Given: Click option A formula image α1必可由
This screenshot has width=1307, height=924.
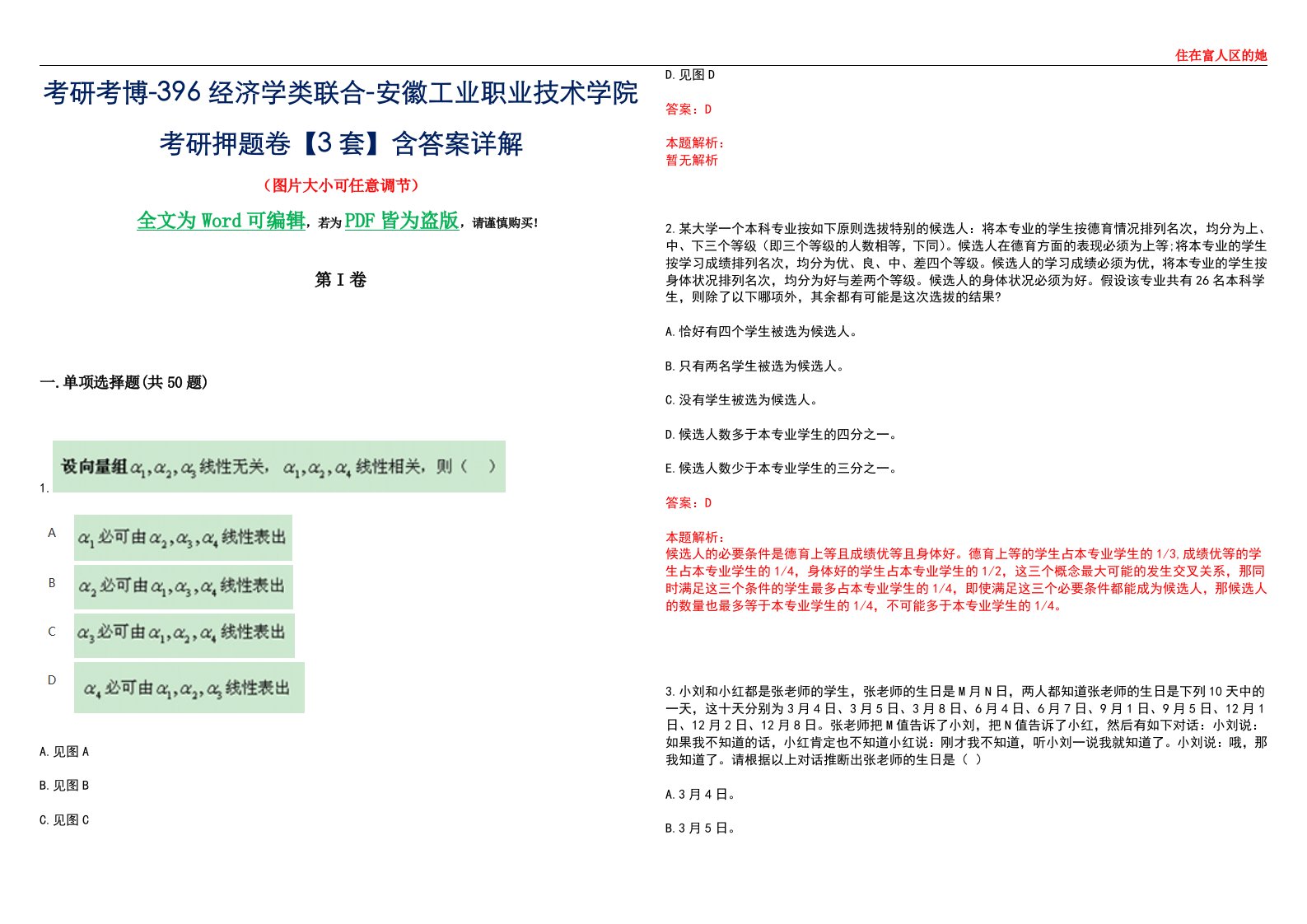Looking at the screenshot, I should (x=183, y=538).
